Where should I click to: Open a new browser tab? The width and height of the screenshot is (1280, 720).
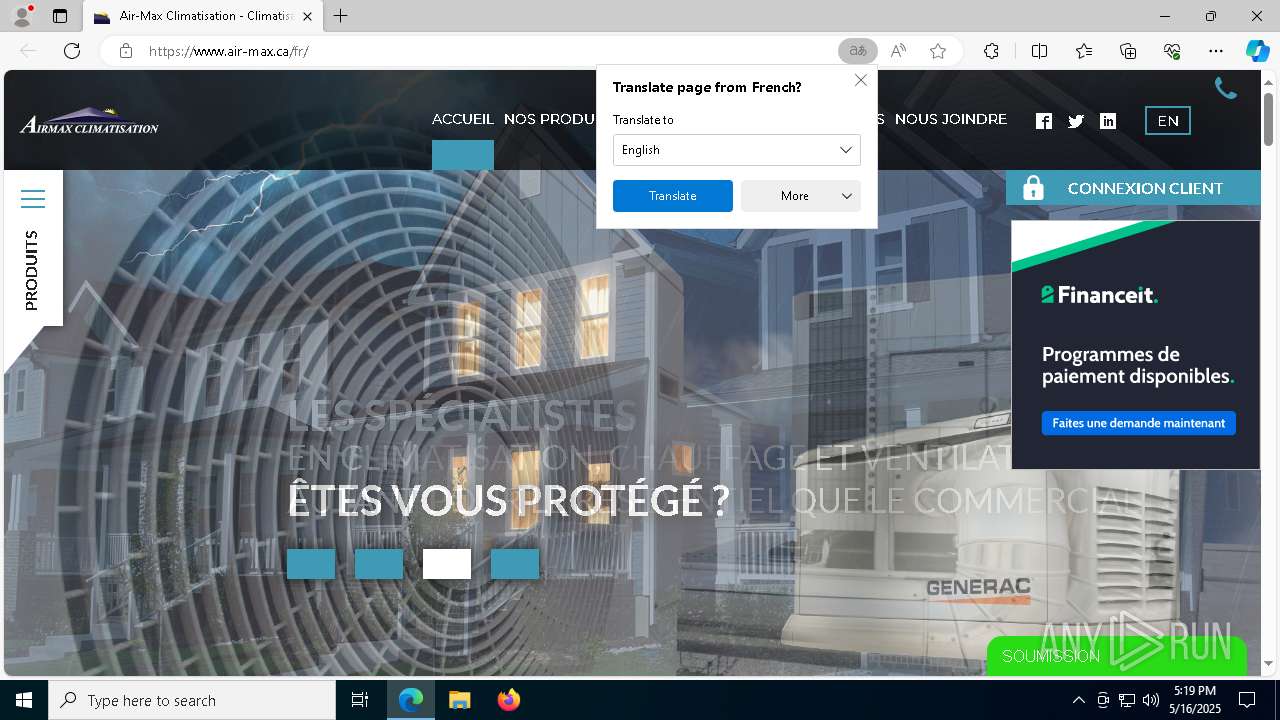tap(340, 16)
